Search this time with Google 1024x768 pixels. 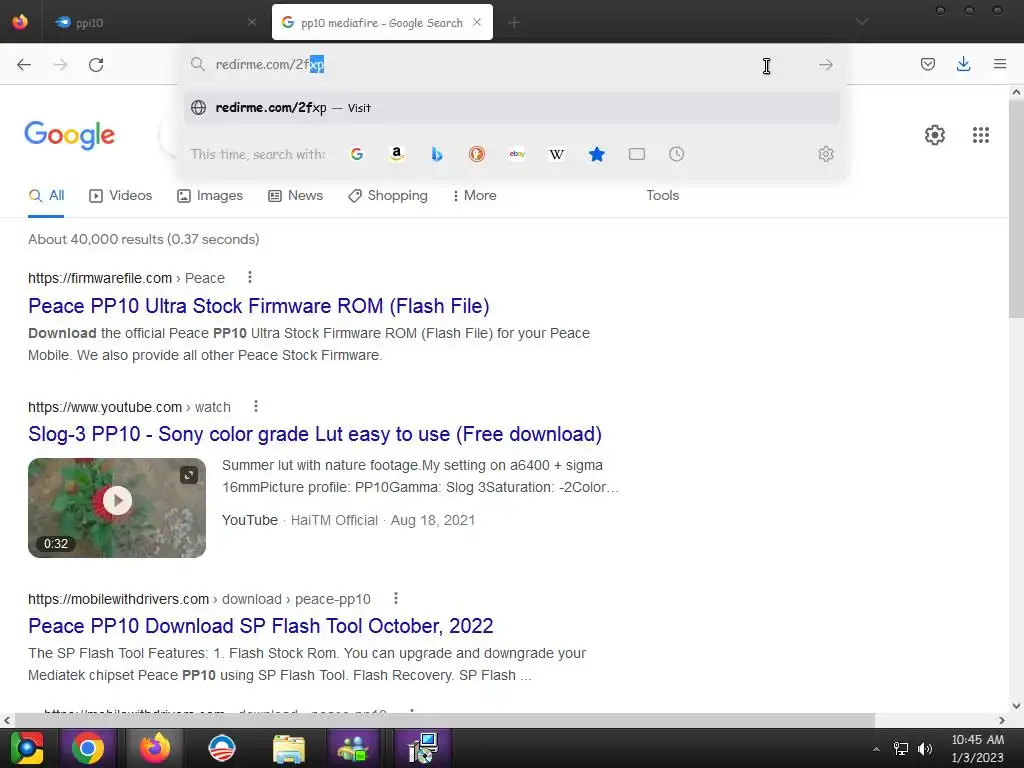point(357,154)
